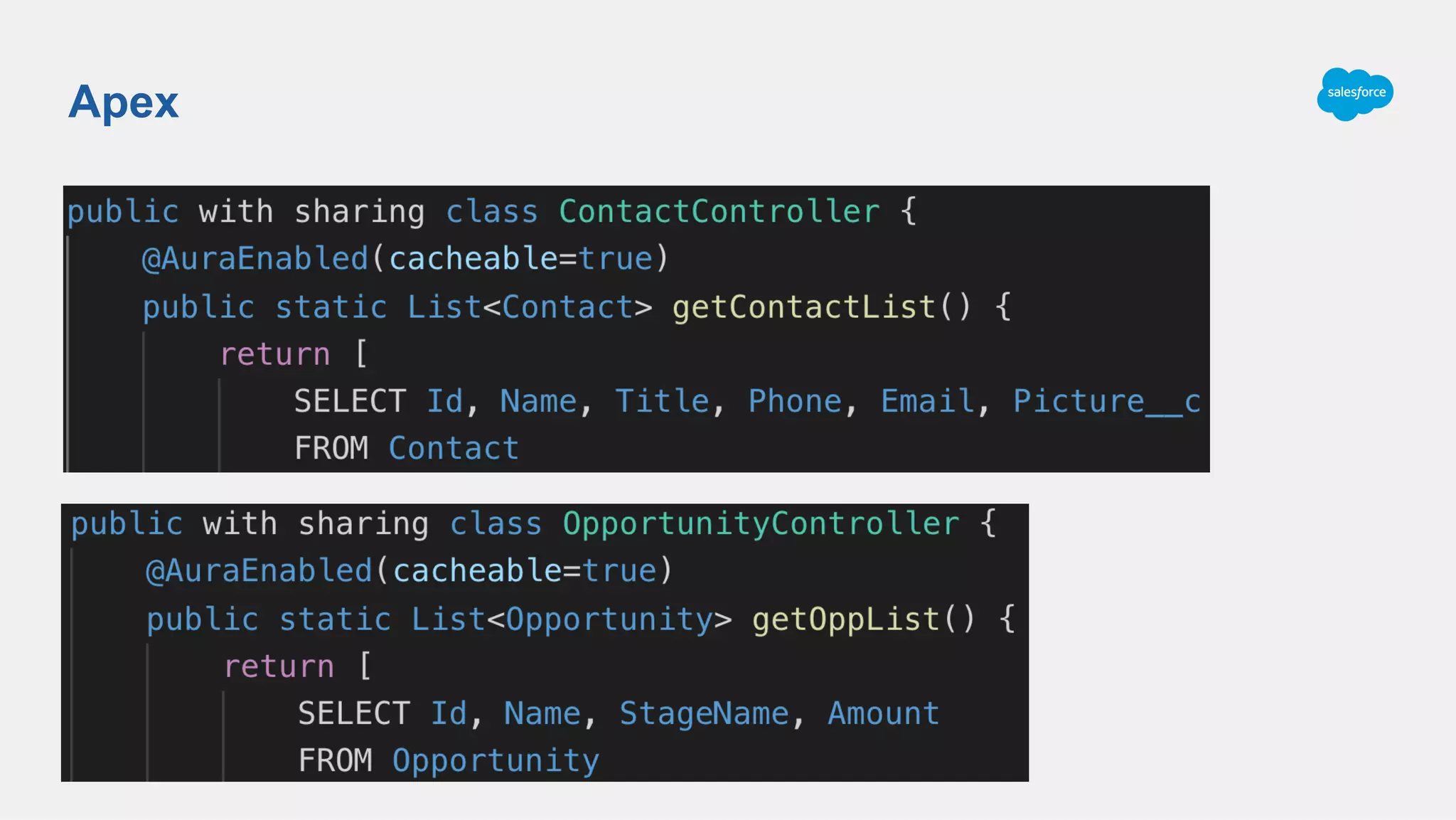Select the OpportunityController class name
This screenshot has width=1456, height=820.
tap(761, 524)
